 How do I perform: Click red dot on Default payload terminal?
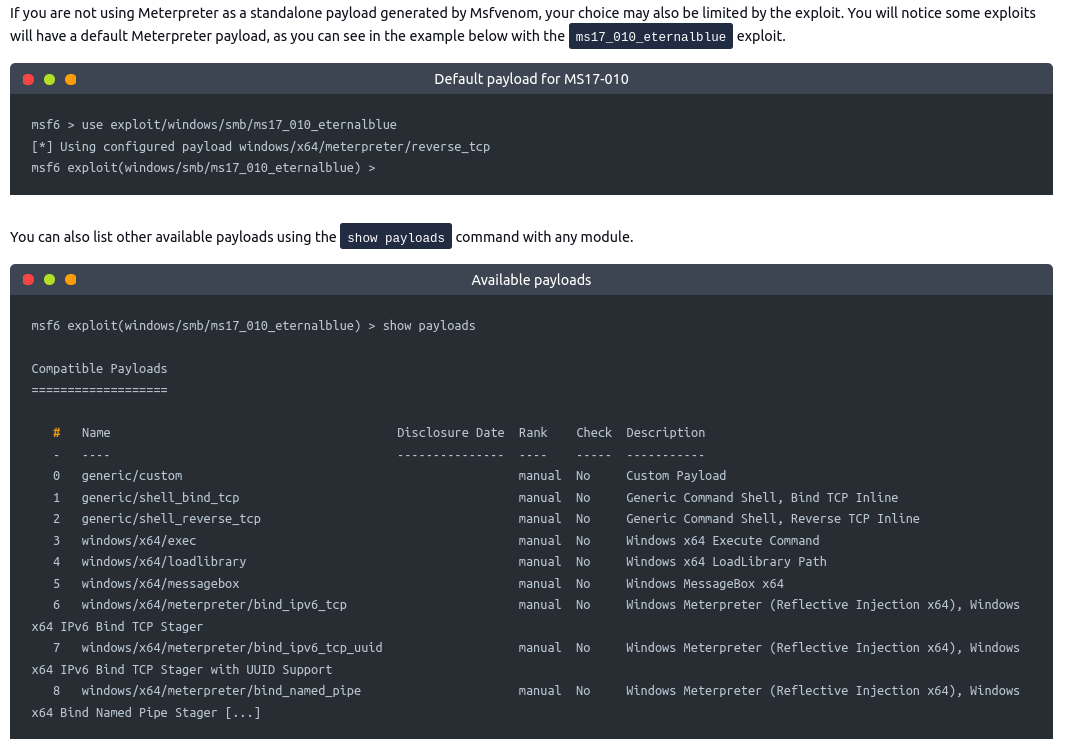(x=29, y=80)
